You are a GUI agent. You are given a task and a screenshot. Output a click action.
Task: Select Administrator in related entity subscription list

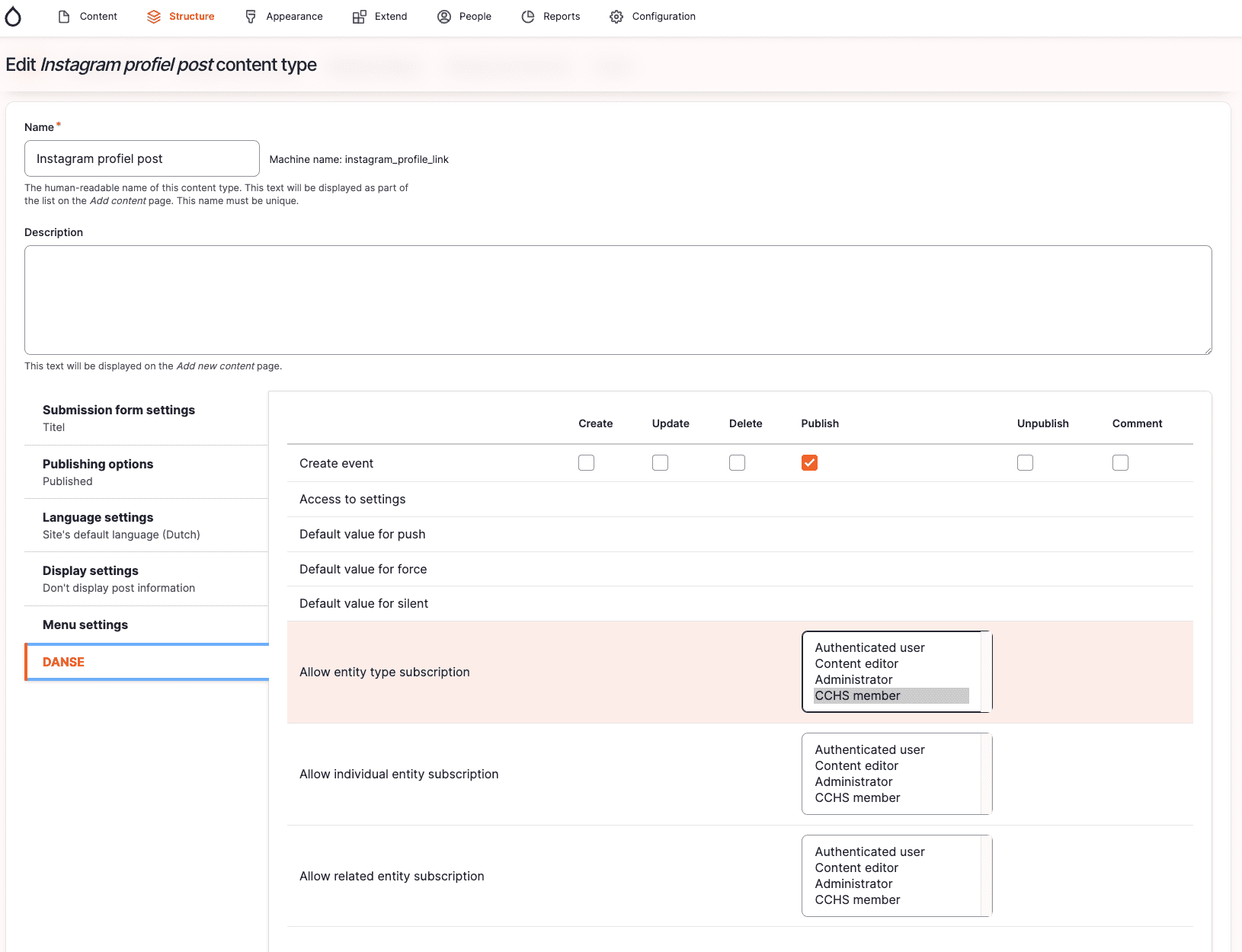(891, 883)
